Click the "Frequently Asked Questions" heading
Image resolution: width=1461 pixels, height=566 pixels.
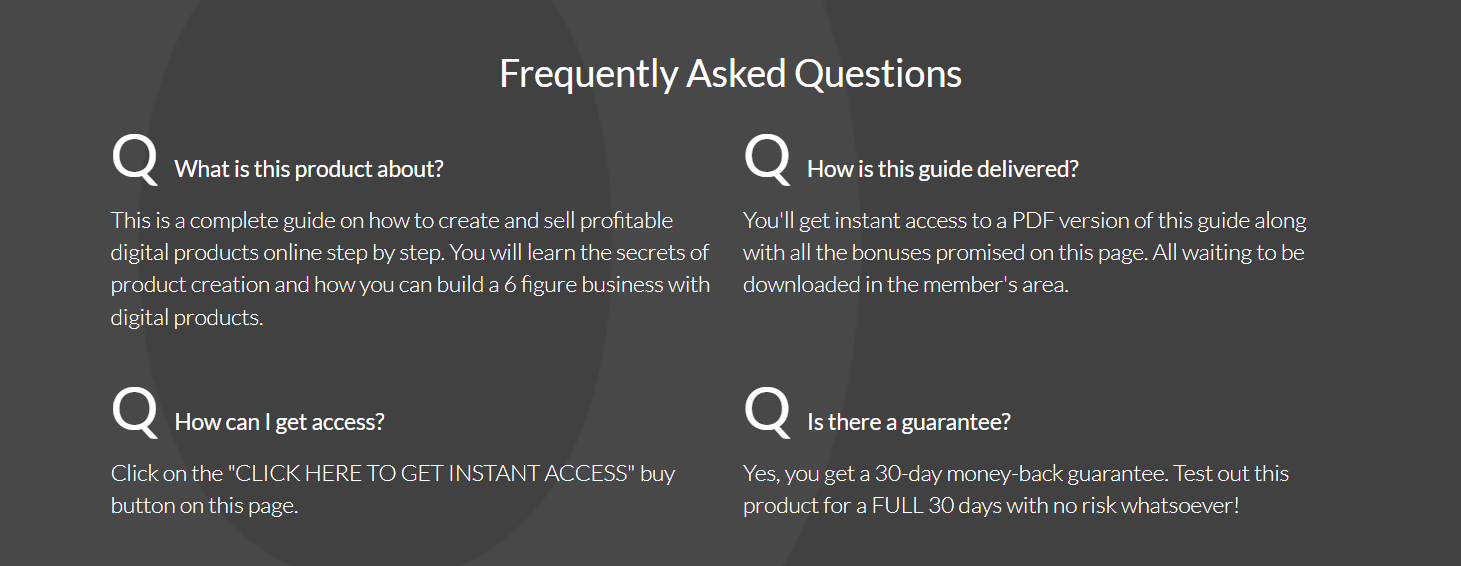pos(730,74)
